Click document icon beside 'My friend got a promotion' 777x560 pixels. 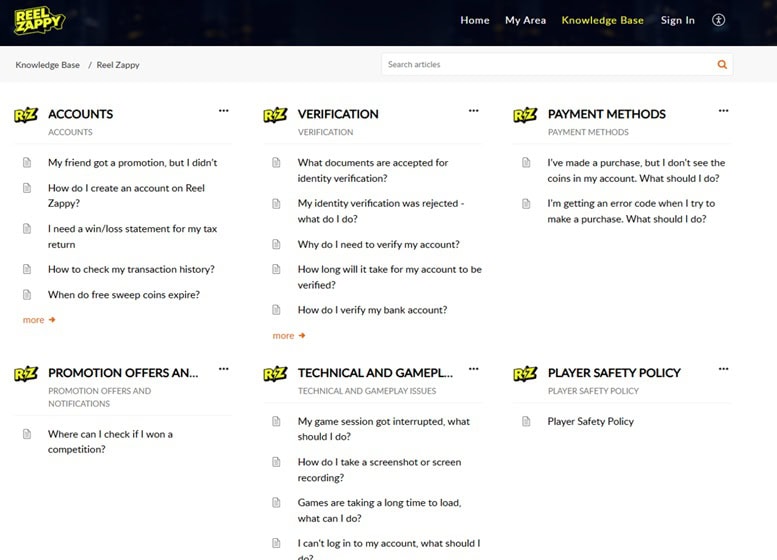[27, 163]
